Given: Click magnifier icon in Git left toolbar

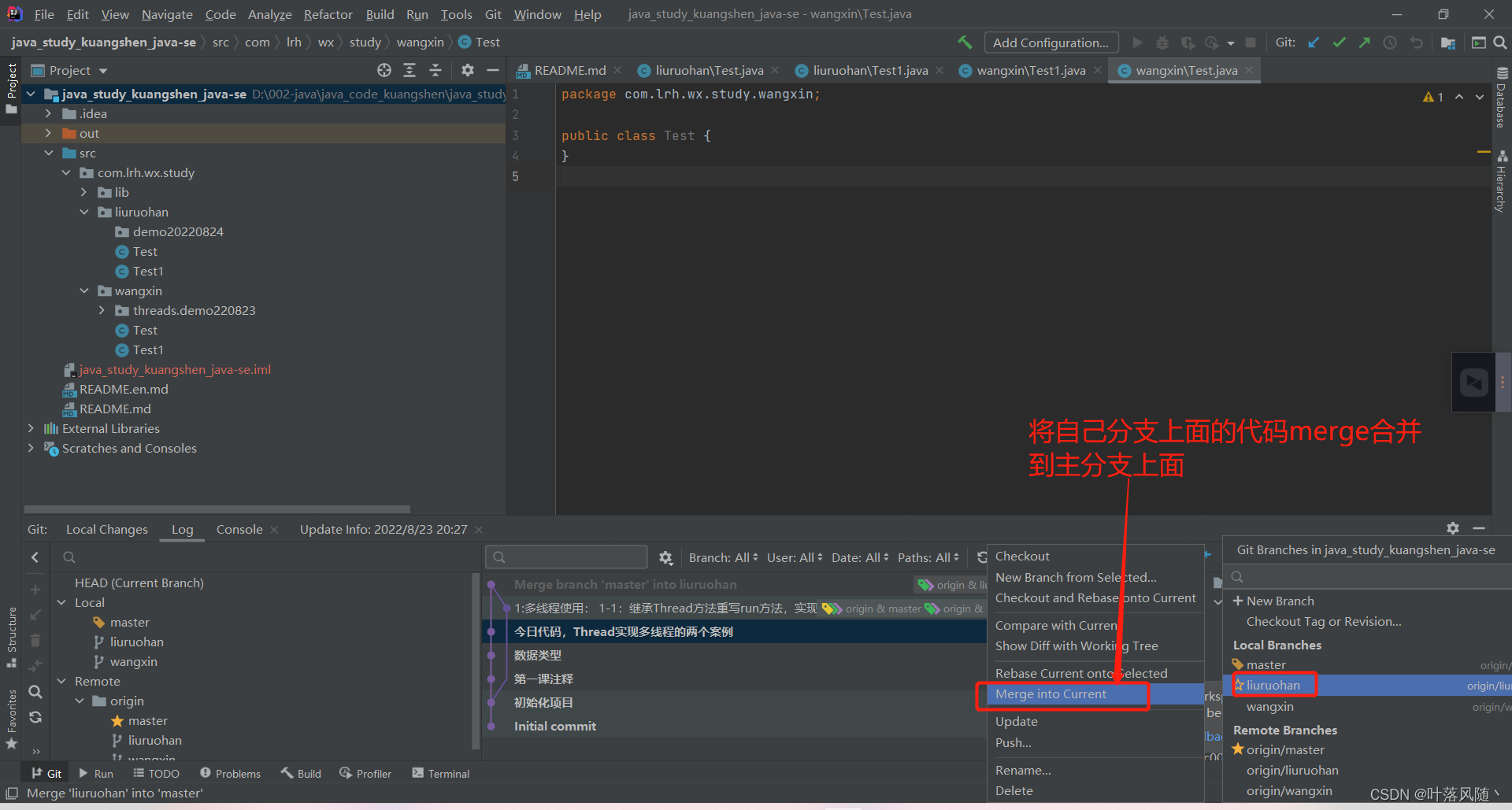Looking at the screenshot, I should (x=35, y=692).
